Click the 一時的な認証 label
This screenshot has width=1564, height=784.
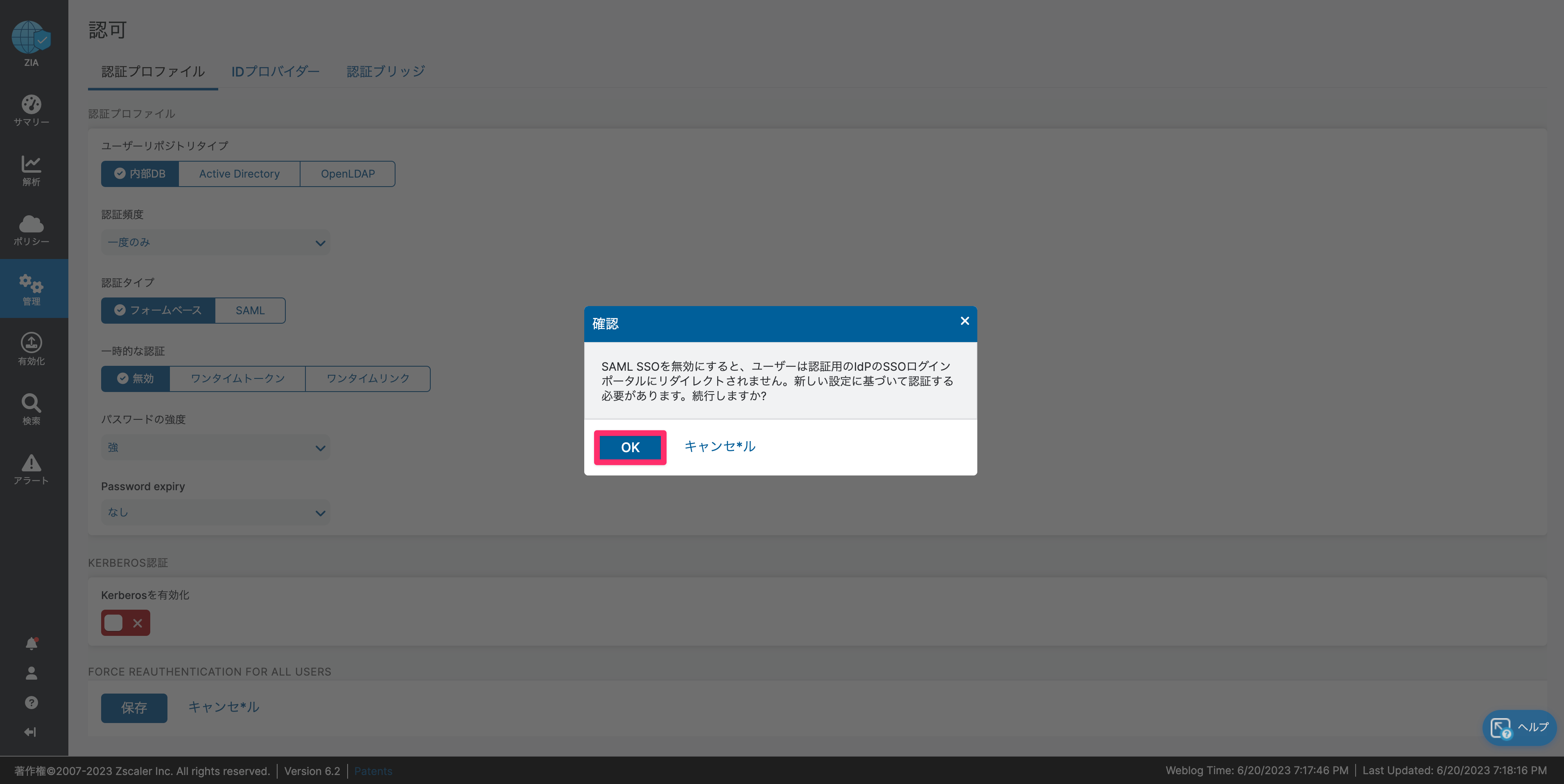[133, 351]
